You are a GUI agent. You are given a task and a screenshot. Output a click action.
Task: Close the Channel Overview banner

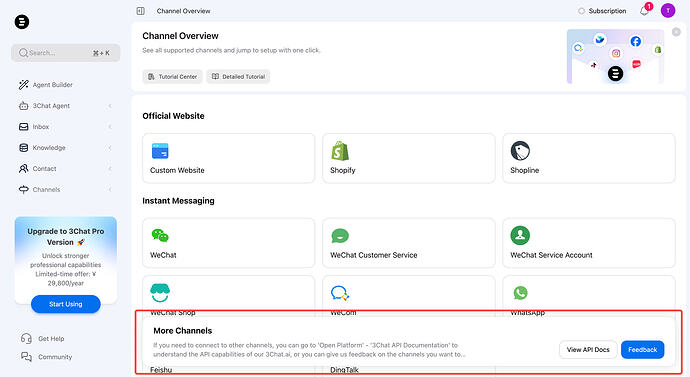676,32
